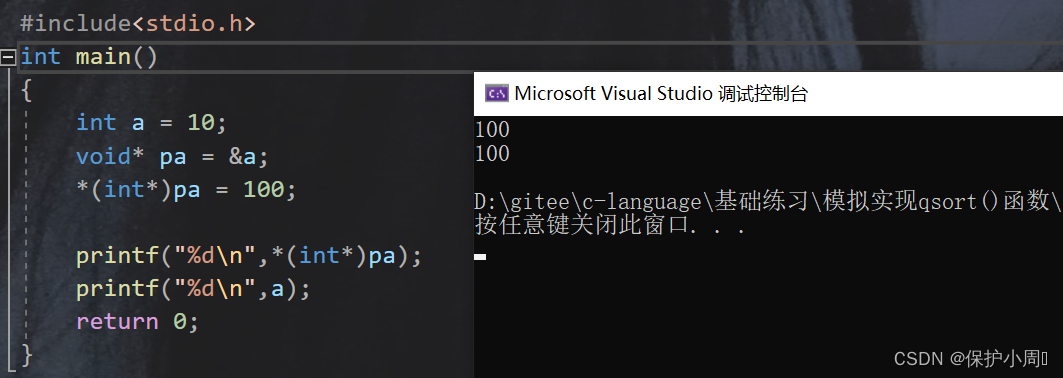1063x378 pixels.
Task: Click the second 100 output line
Action: click(492, 154)
